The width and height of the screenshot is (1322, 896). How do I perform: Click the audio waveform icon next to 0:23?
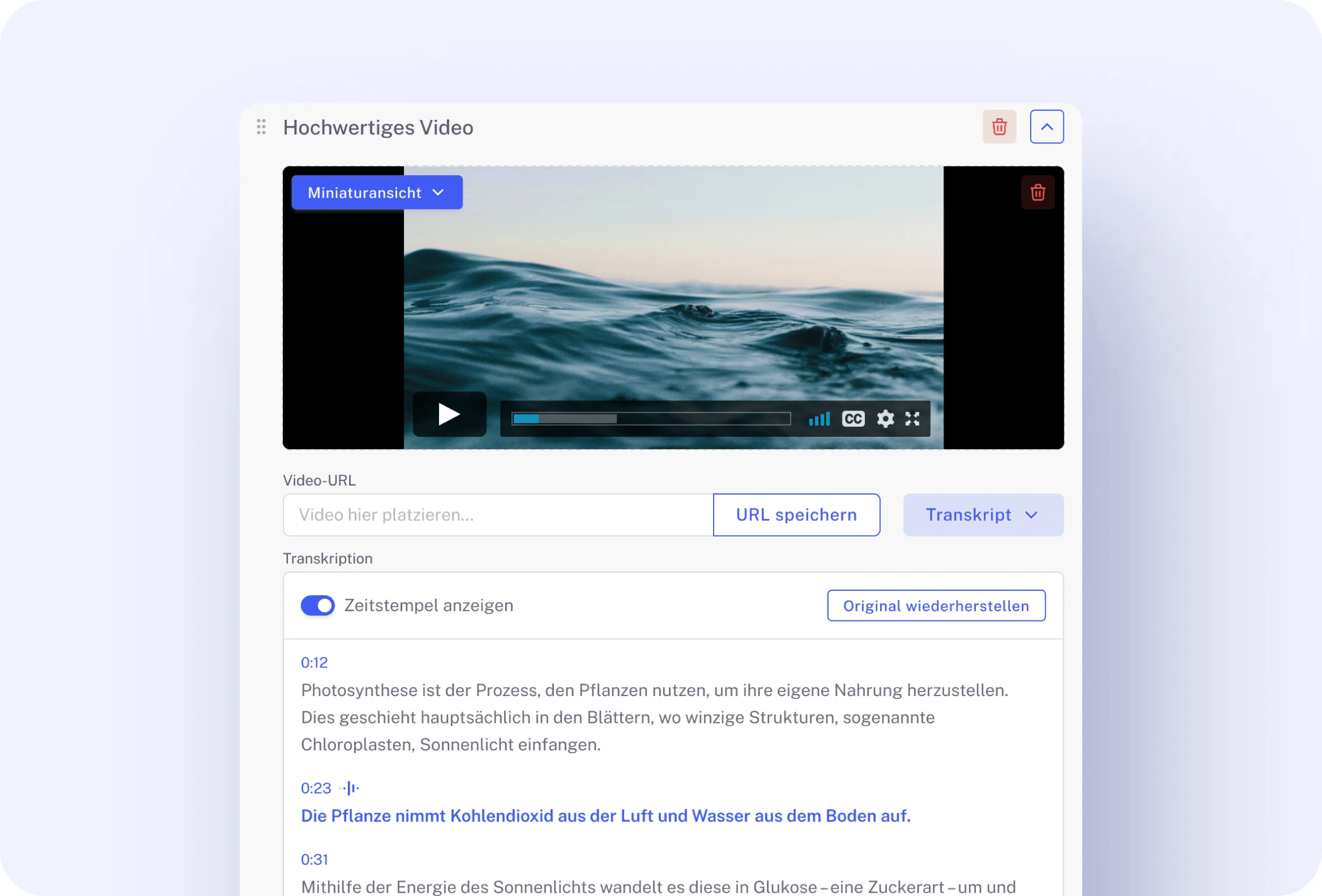tap(350, 788)
